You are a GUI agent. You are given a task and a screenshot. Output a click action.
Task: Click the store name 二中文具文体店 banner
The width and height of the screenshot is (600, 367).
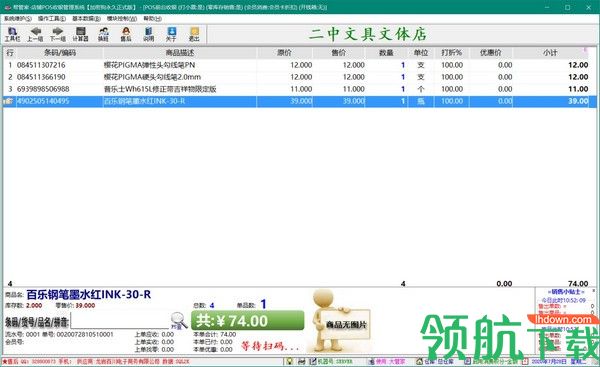pos(367,34)
